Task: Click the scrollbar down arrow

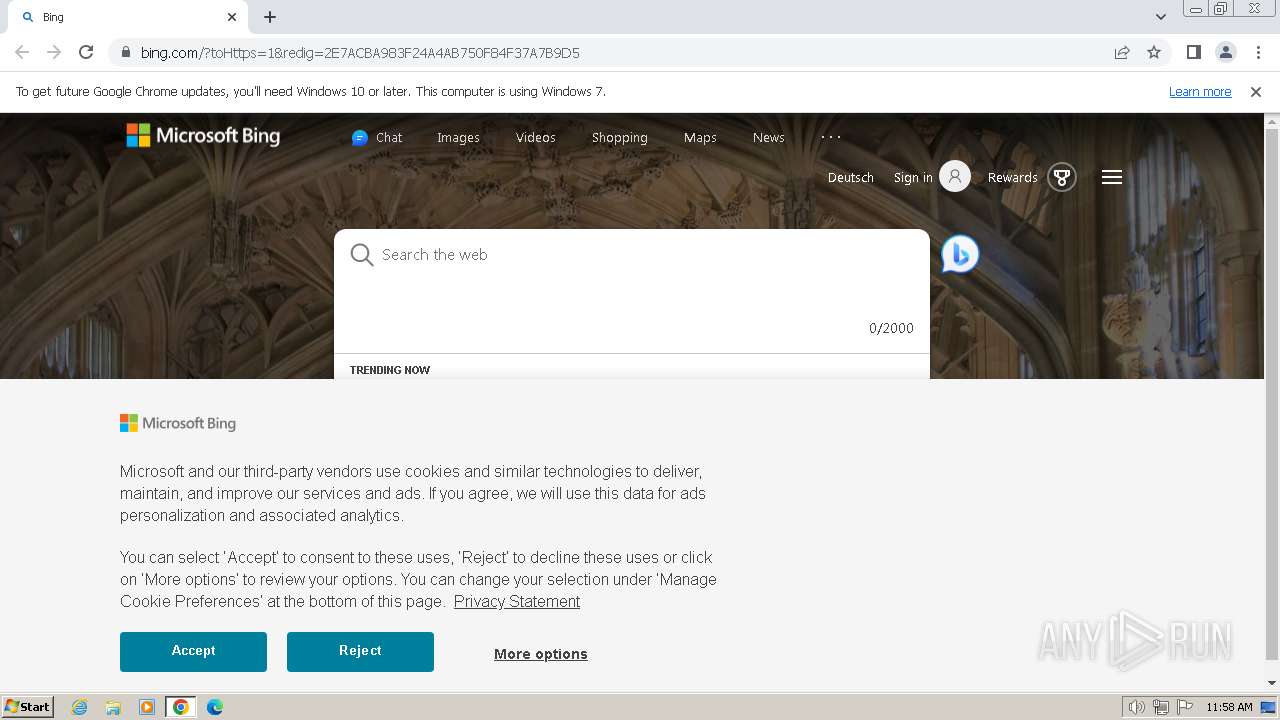Action: [1272, 683]
